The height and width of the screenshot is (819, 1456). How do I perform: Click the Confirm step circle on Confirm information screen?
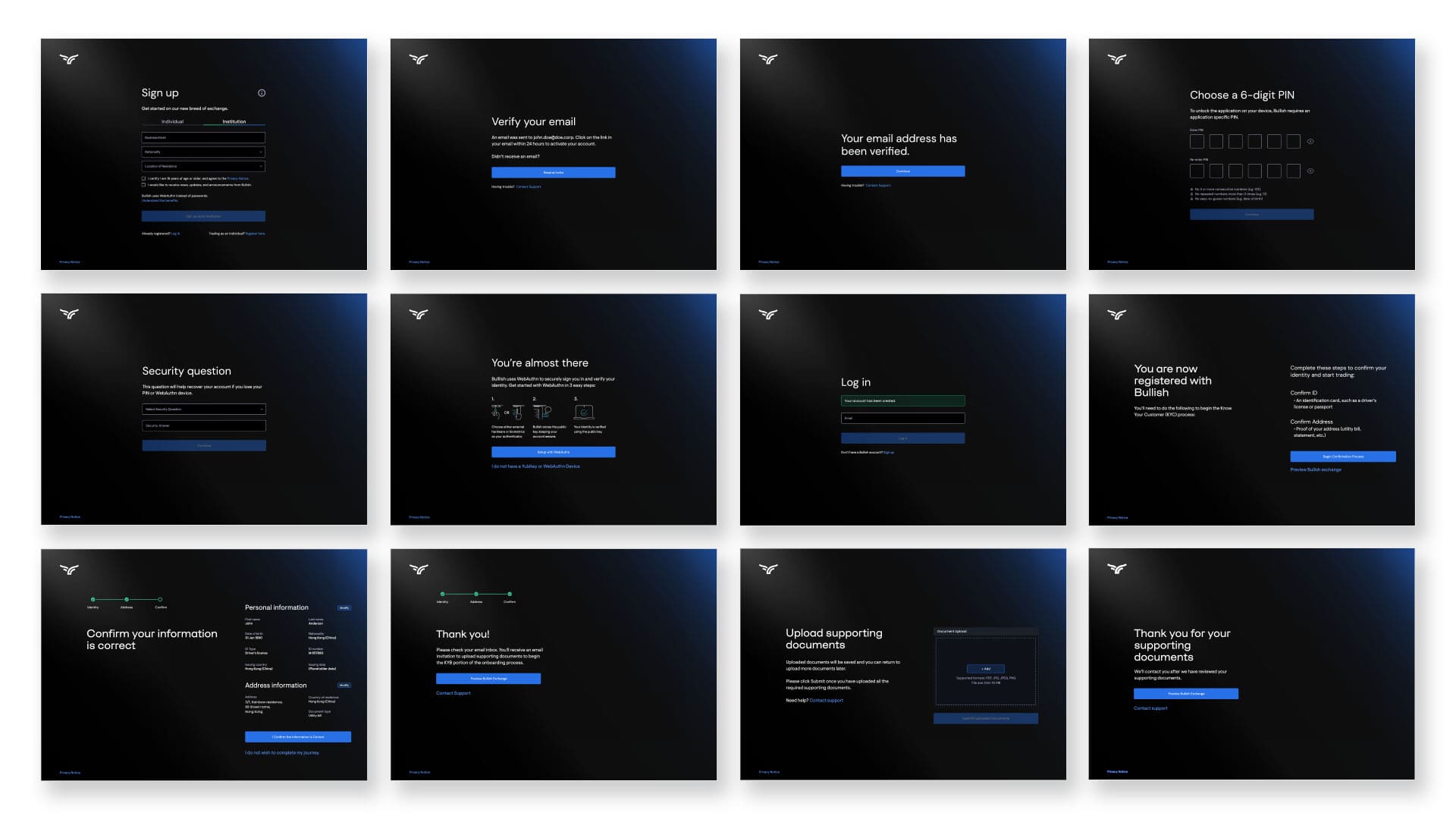pos(160,600)
